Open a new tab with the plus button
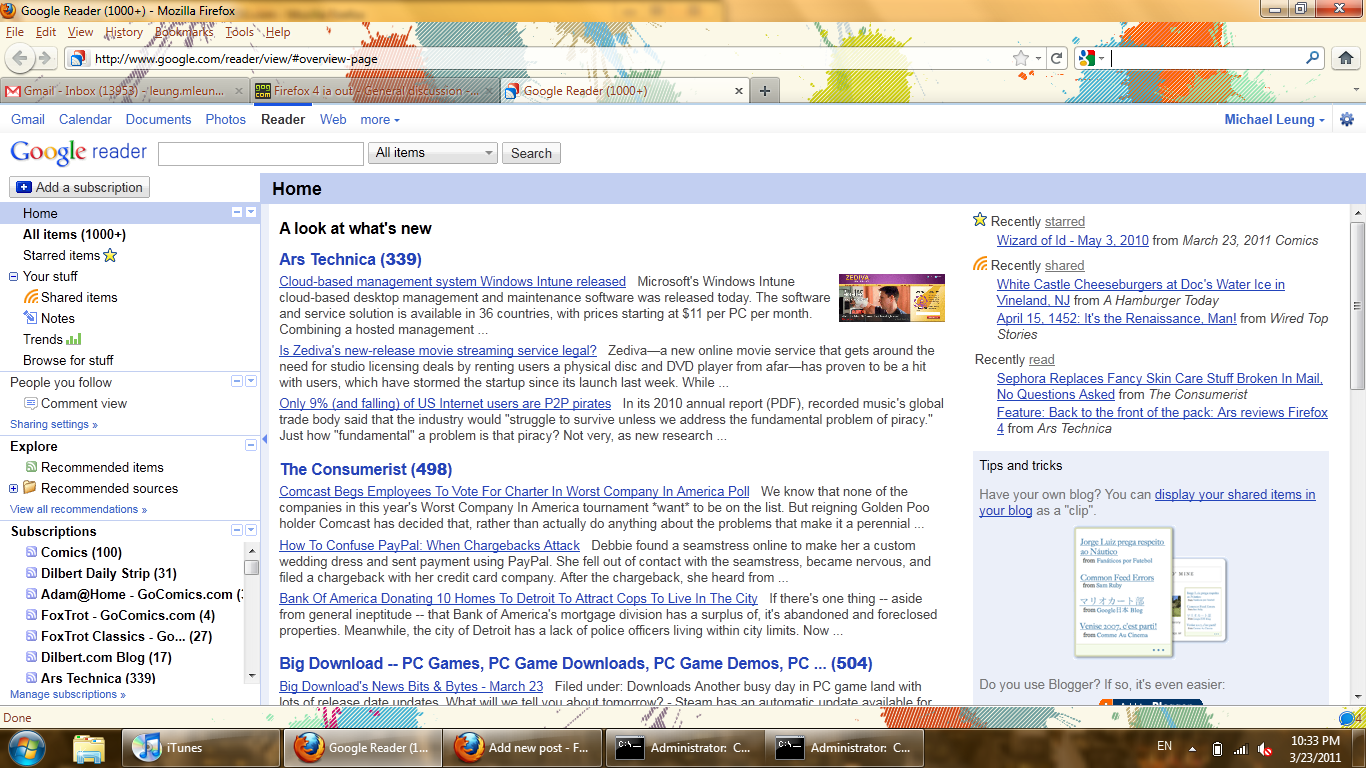The width and height of the screenshot is (1366, 768). 765,91
